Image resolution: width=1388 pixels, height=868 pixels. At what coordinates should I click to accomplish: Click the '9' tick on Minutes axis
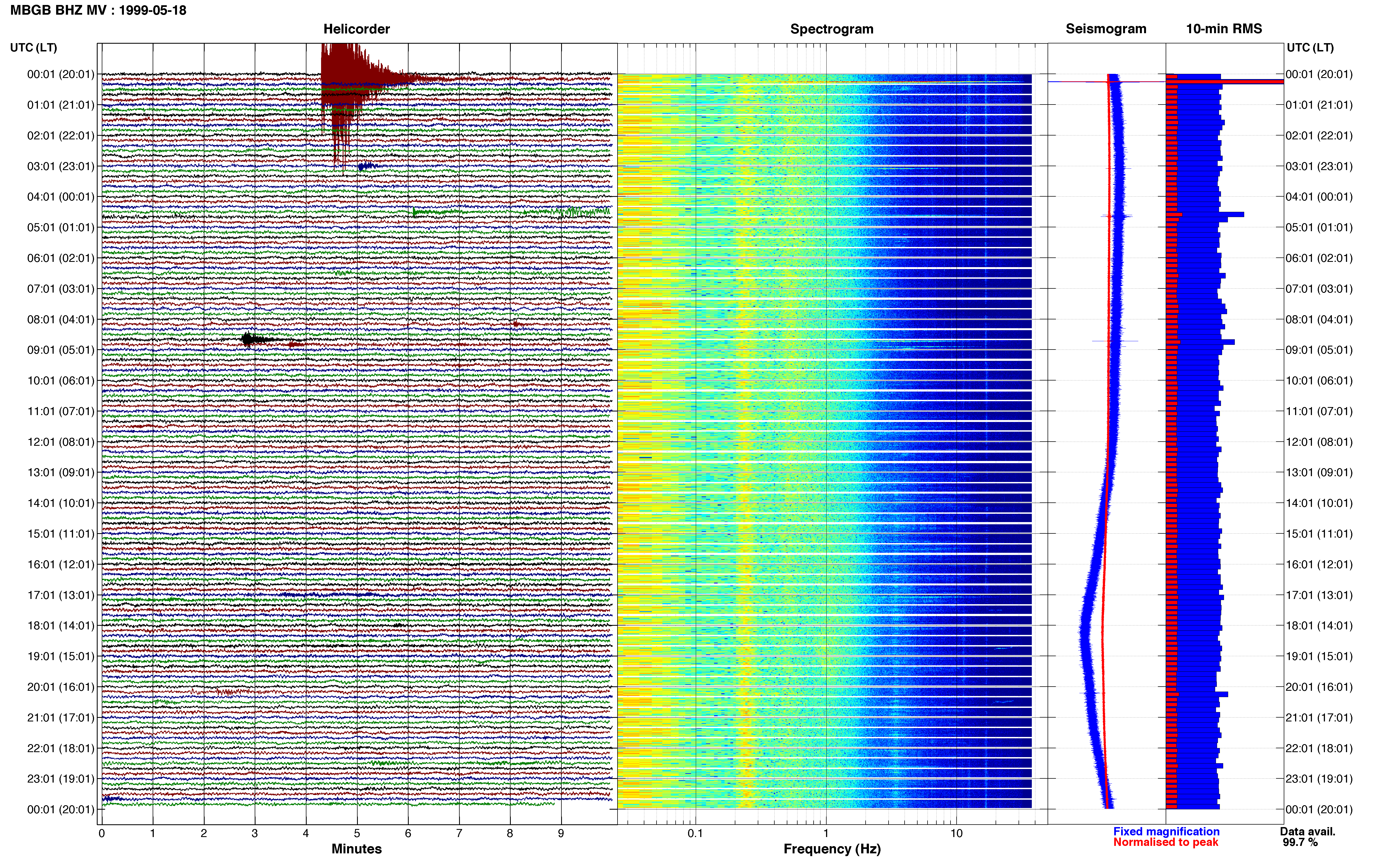(561, 833)
